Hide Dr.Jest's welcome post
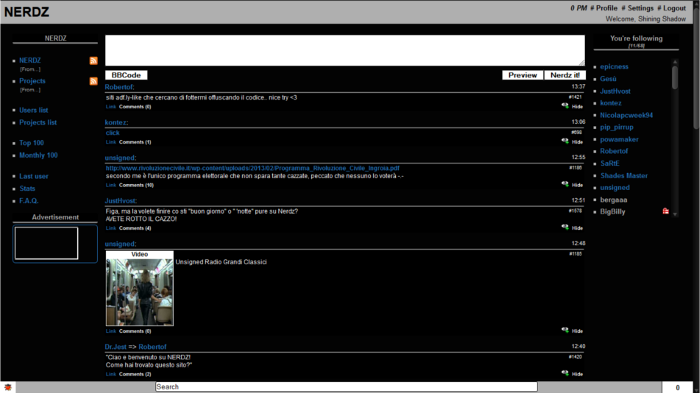Image resolution: width=700 pixels, height=393 pixels. pyautogui.click(x=577, y=374)
